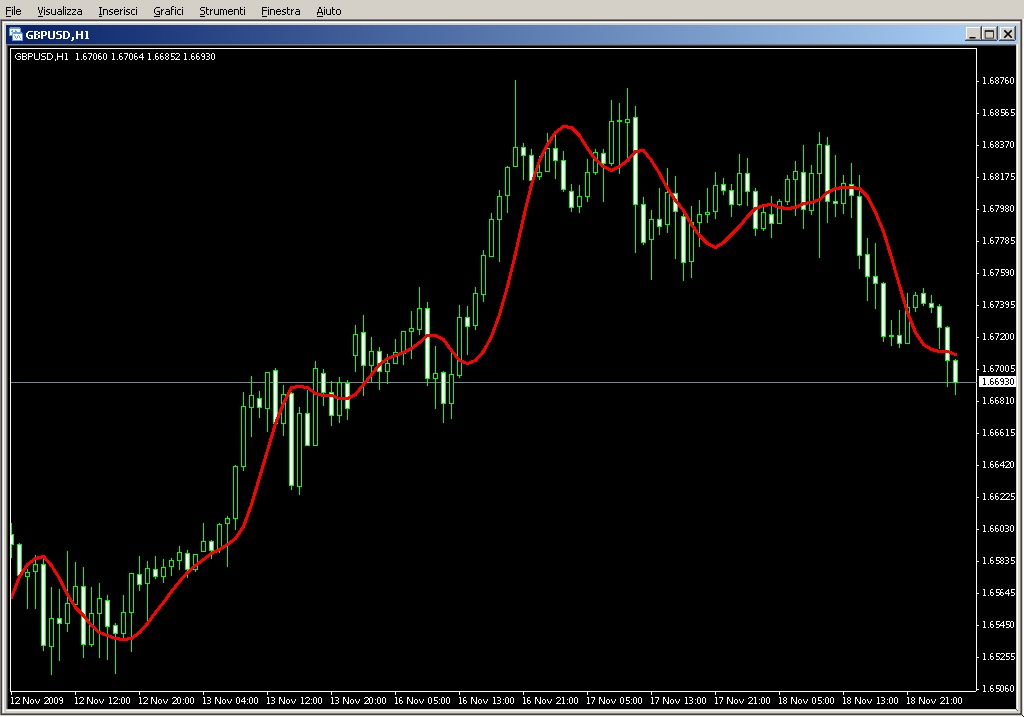Click the 1.67005 price axis label

click(x=999, y=368)
